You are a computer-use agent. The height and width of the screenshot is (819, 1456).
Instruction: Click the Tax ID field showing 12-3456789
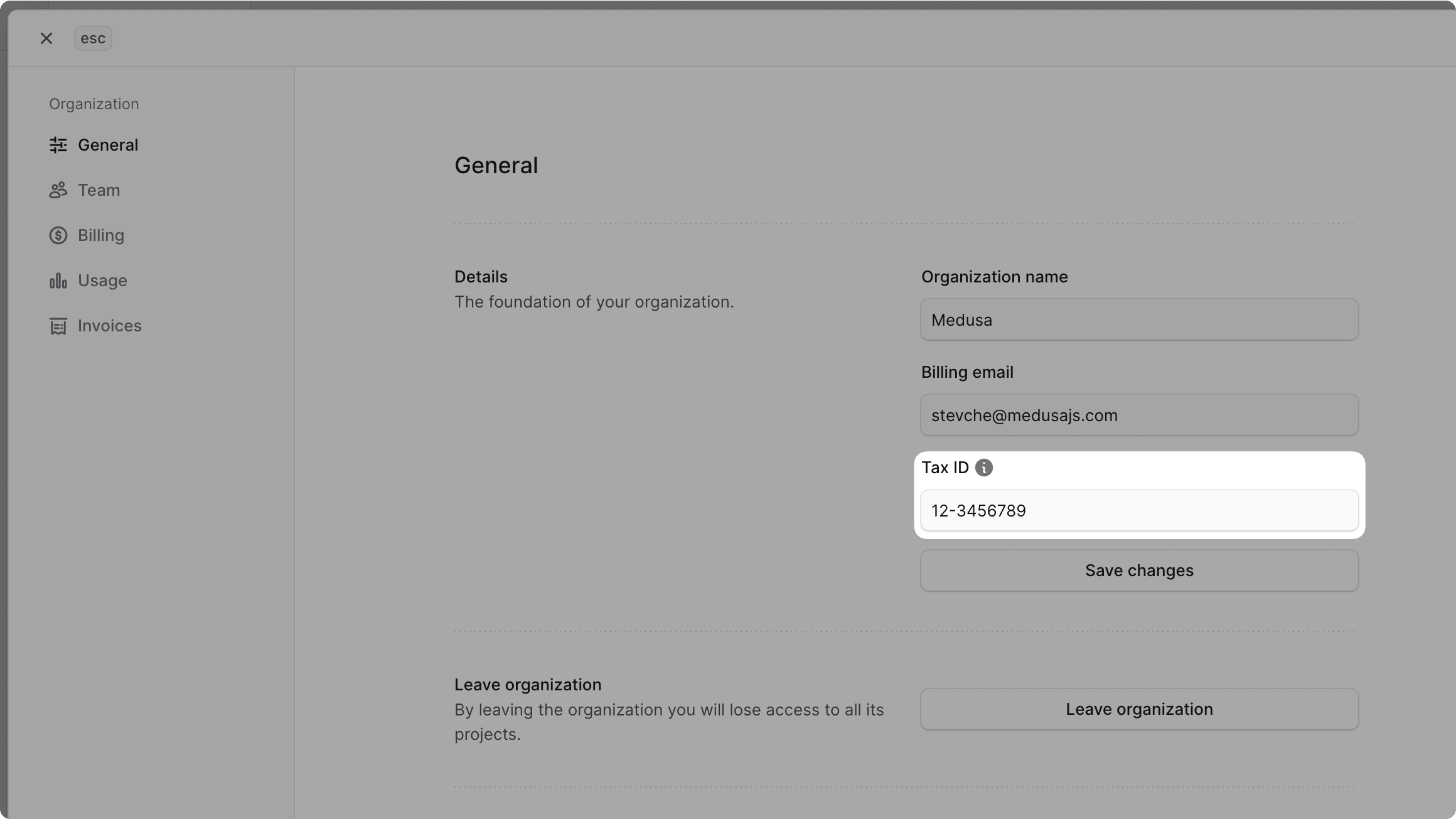1139,510
